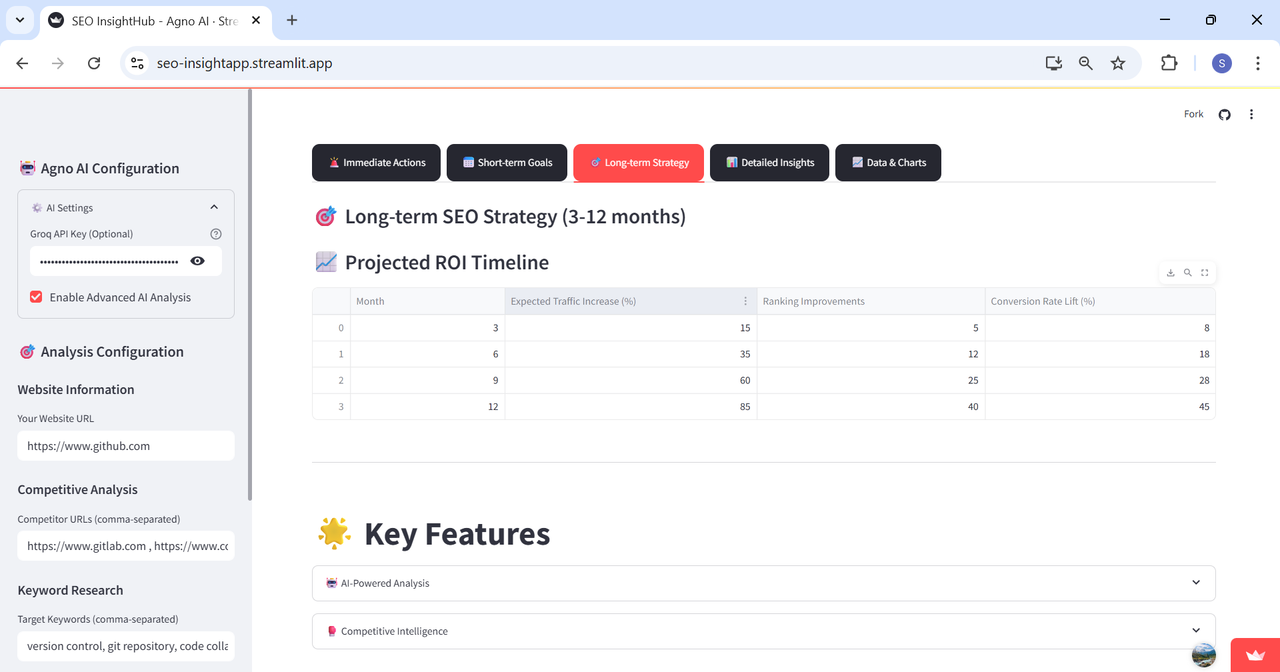Open the app creator avatar
Screen dimensions: 1280x672
pyautogui.click(x=1204, y=655)
